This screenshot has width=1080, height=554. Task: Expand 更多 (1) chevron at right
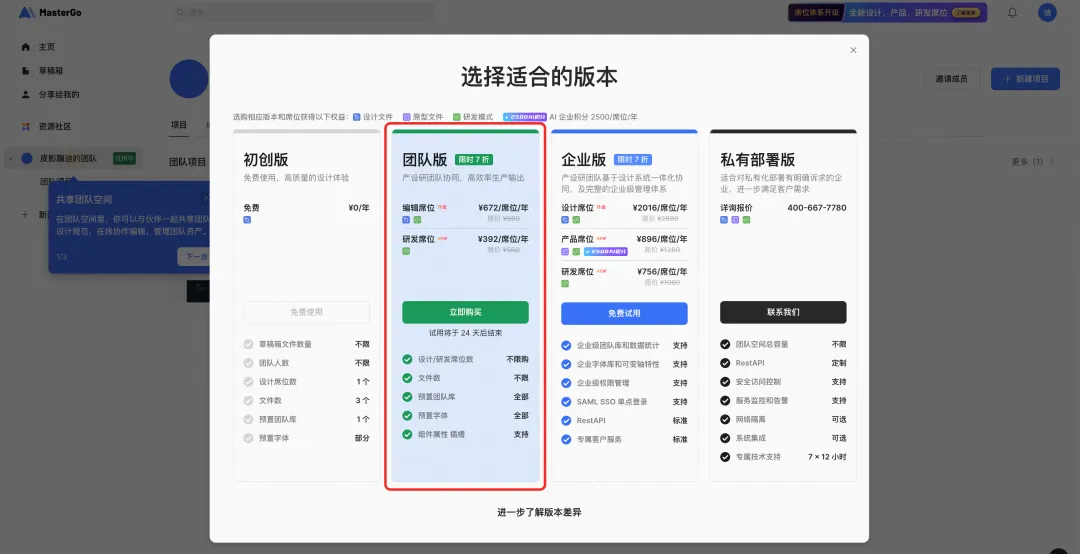(1052, 162)
